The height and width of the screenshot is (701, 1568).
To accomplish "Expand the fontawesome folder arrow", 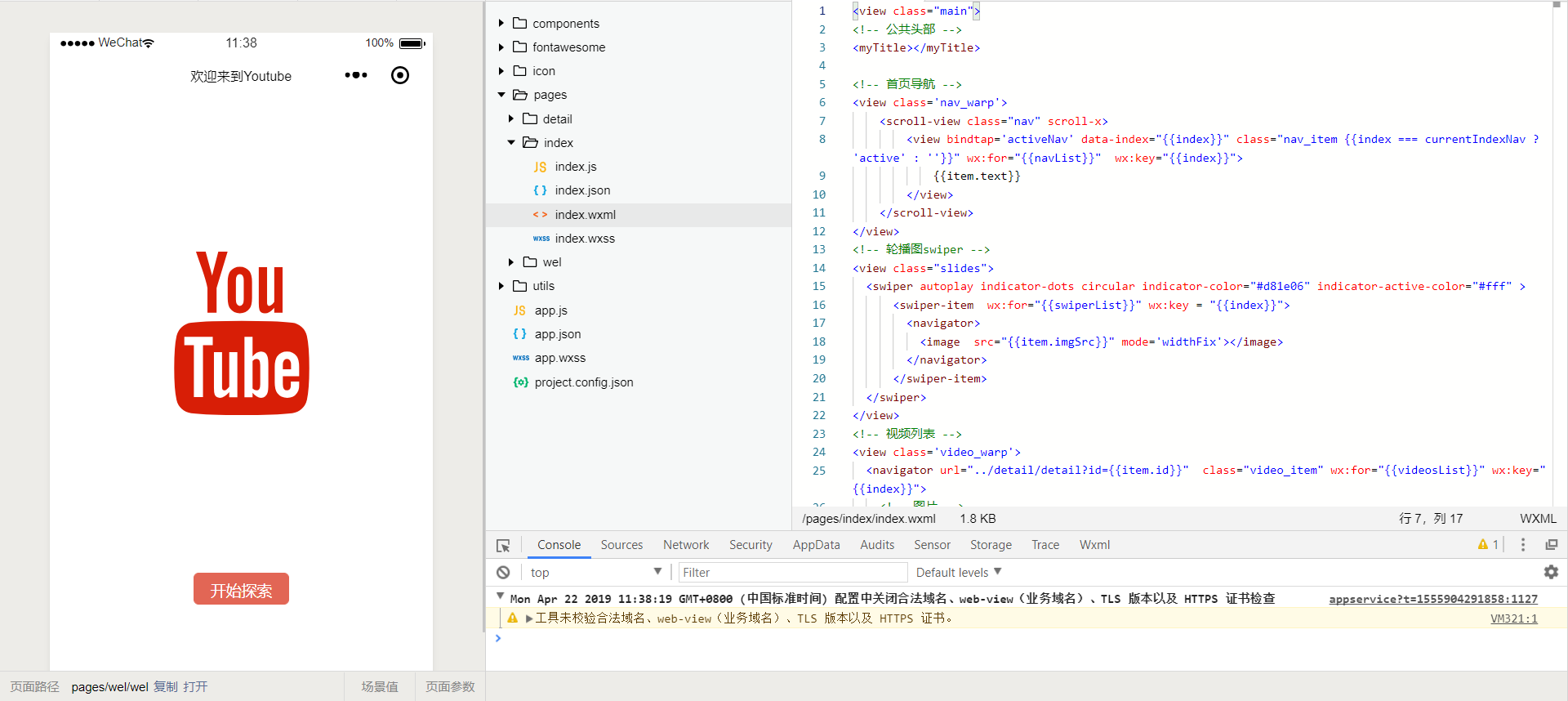I will tap(501, 47).
